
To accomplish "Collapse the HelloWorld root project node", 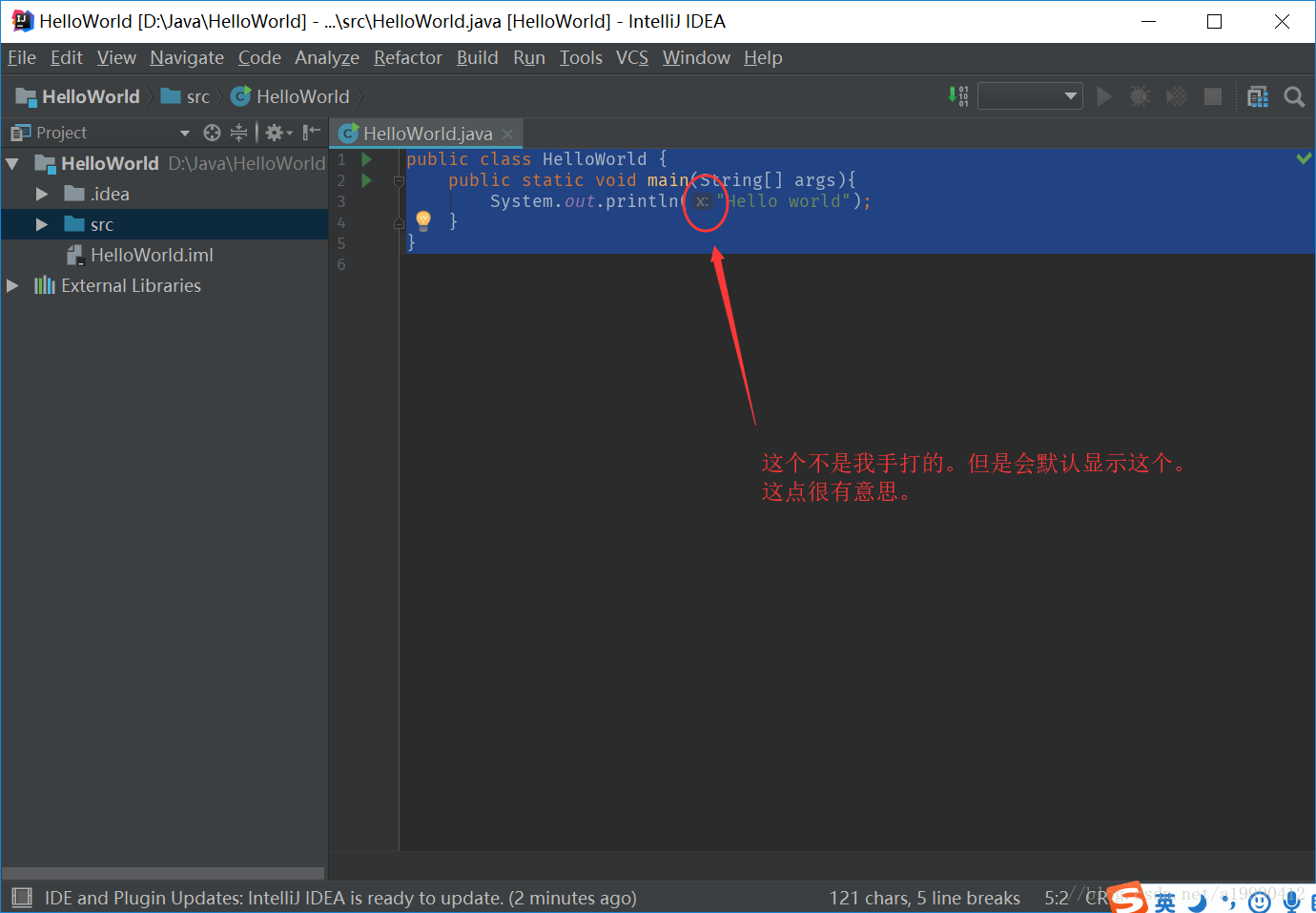I will [12, 163].
